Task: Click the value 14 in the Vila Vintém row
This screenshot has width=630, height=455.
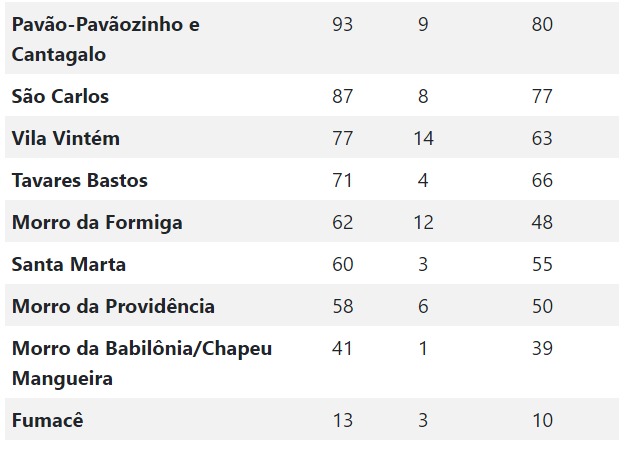Action: [x=423, y=139]
